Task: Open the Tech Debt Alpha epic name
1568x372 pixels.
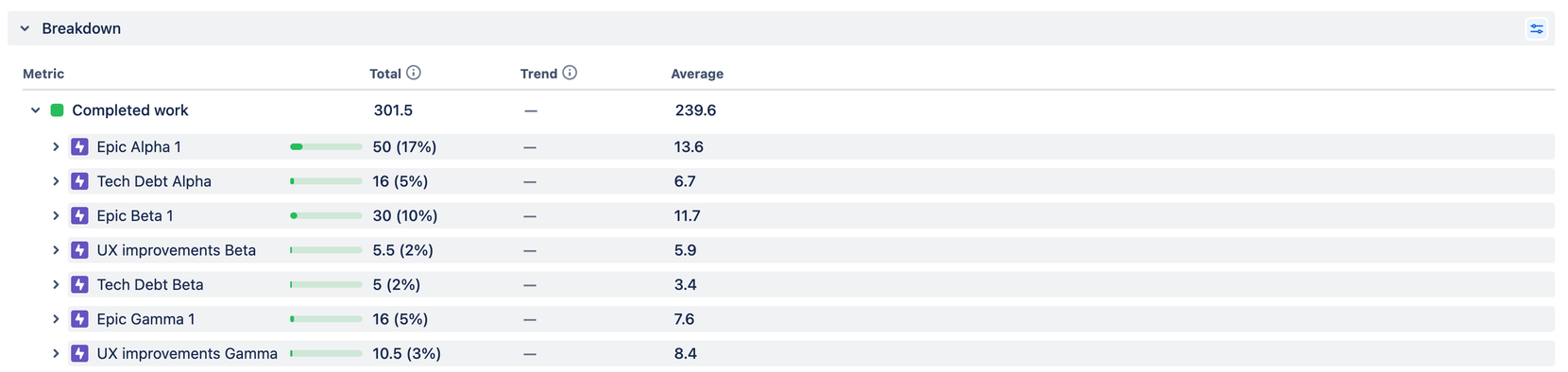Action: click(x=154, y=181)
